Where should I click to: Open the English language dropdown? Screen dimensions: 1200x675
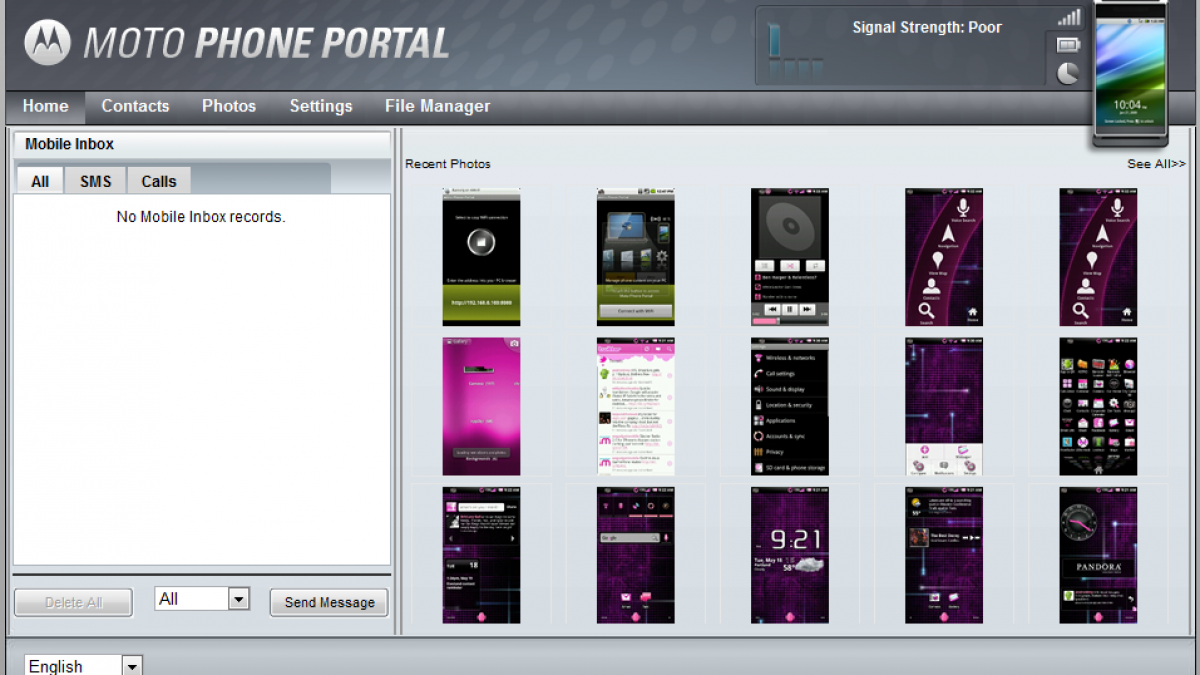132,666
